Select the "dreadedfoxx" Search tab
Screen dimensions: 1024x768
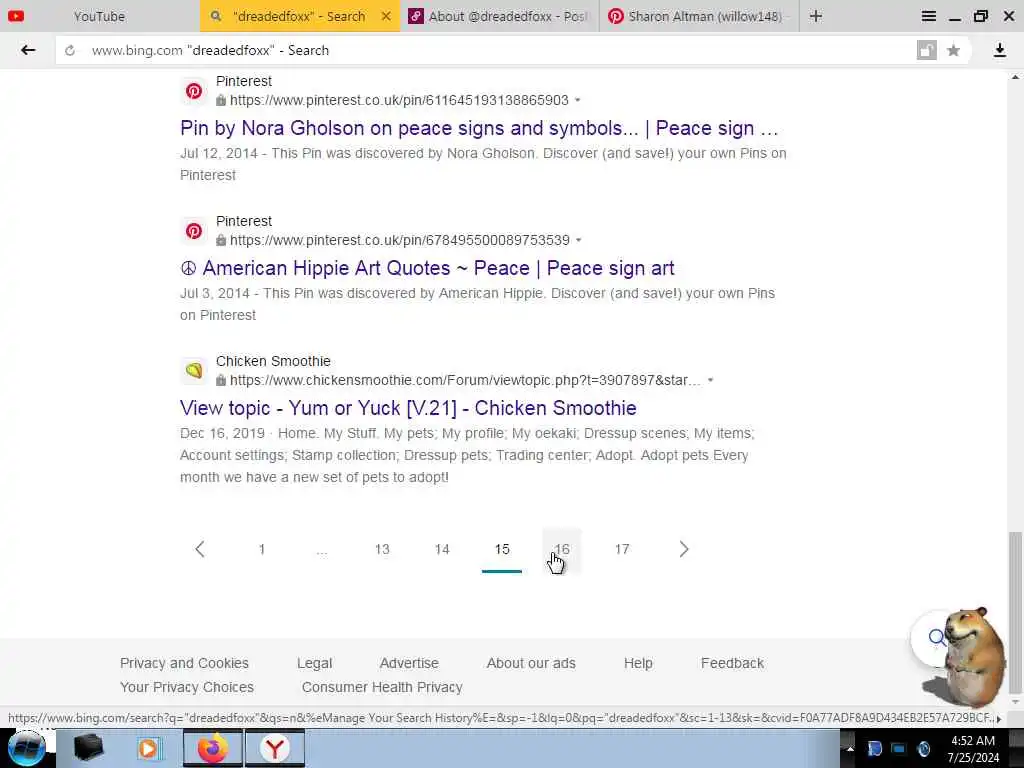(x=300, y=16)
